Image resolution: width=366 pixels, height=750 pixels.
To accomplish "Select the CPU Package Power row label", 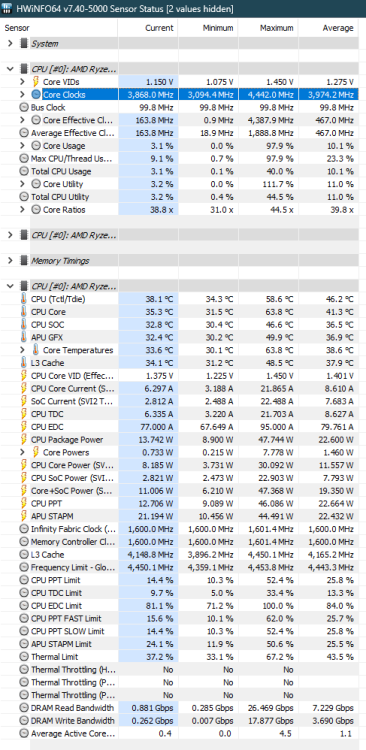I will coord(67,440).
